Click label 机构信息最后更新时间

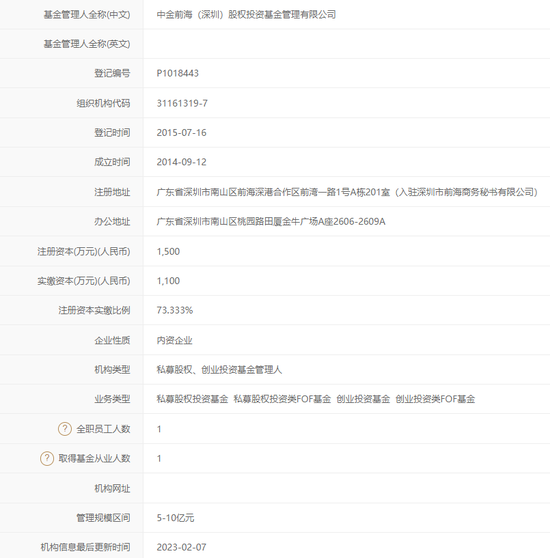85,547
